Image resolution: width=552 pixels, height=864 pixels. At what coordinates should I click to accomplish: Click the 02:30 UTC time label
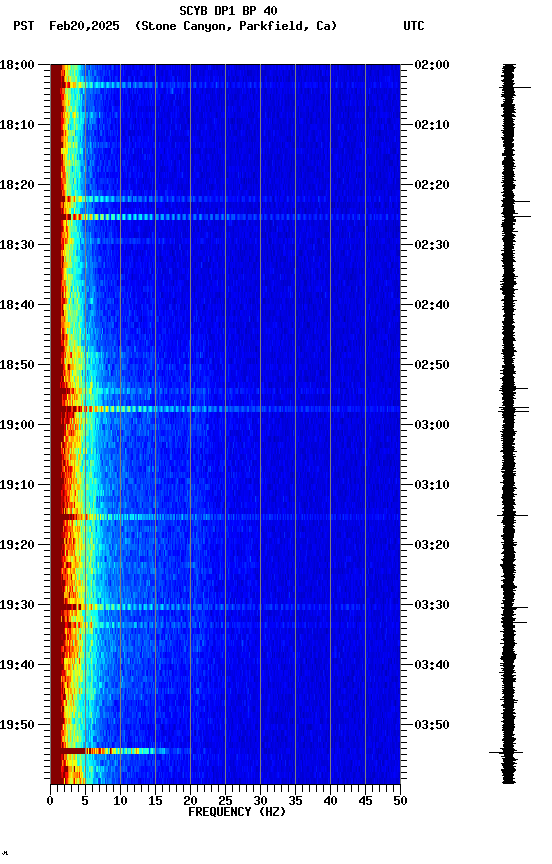[432, 245]
